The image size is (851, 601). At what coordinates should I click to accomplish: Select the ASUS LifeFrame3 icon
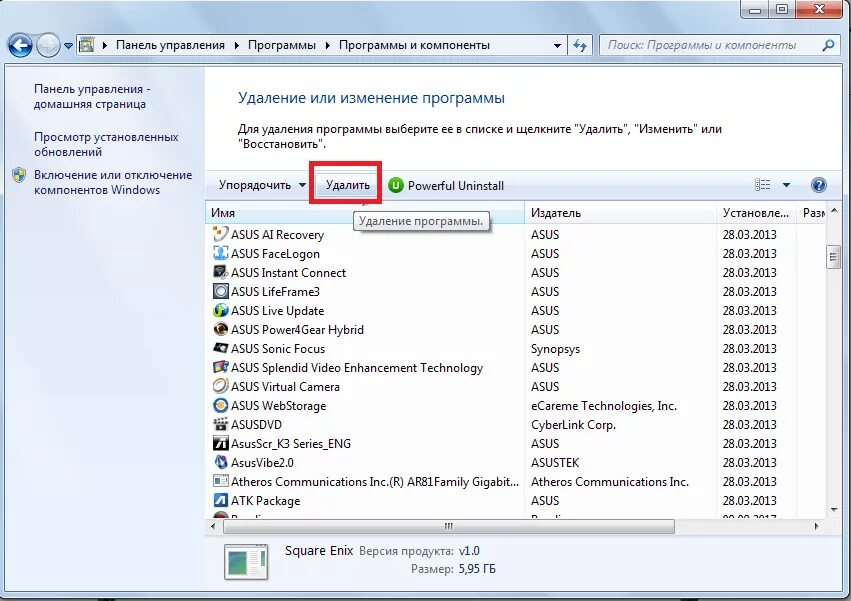(220, 291)
